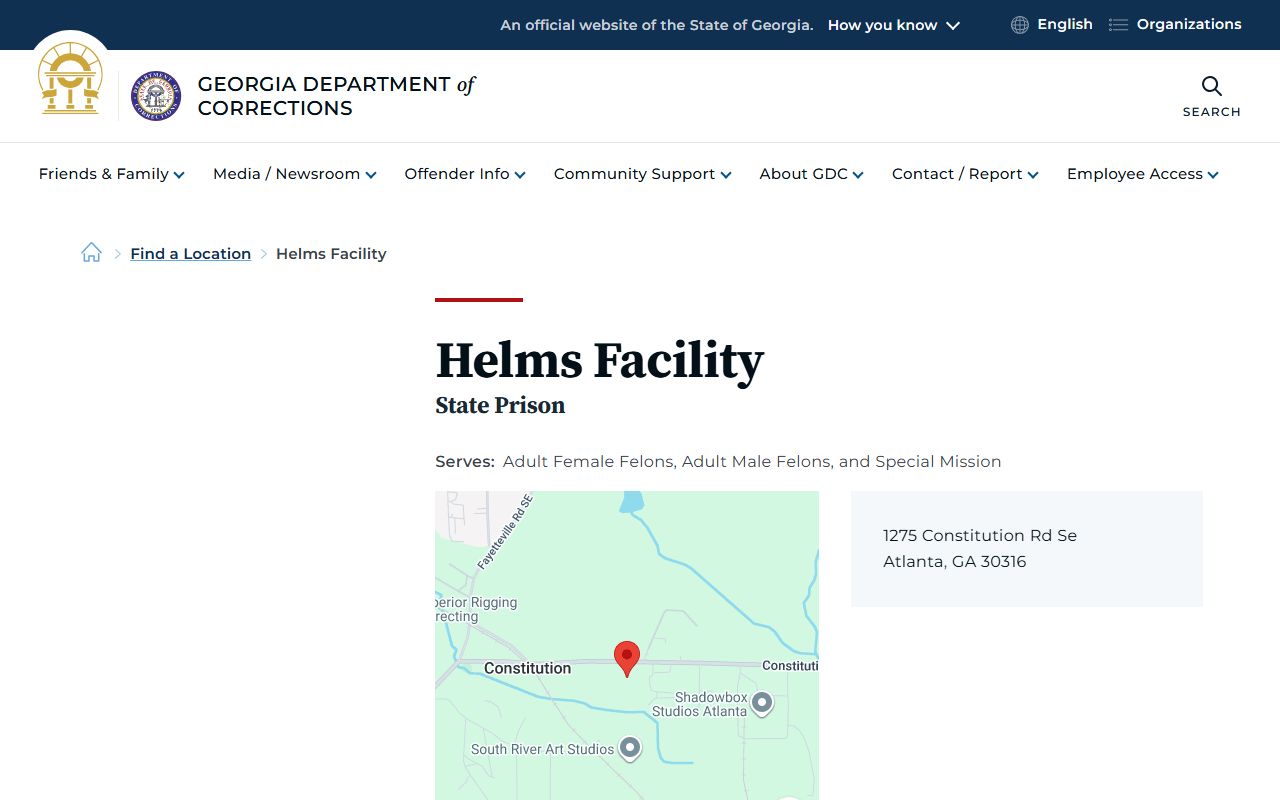Expand Community Support menu chevron
The image size is (1280, 800).
[726, 175]
